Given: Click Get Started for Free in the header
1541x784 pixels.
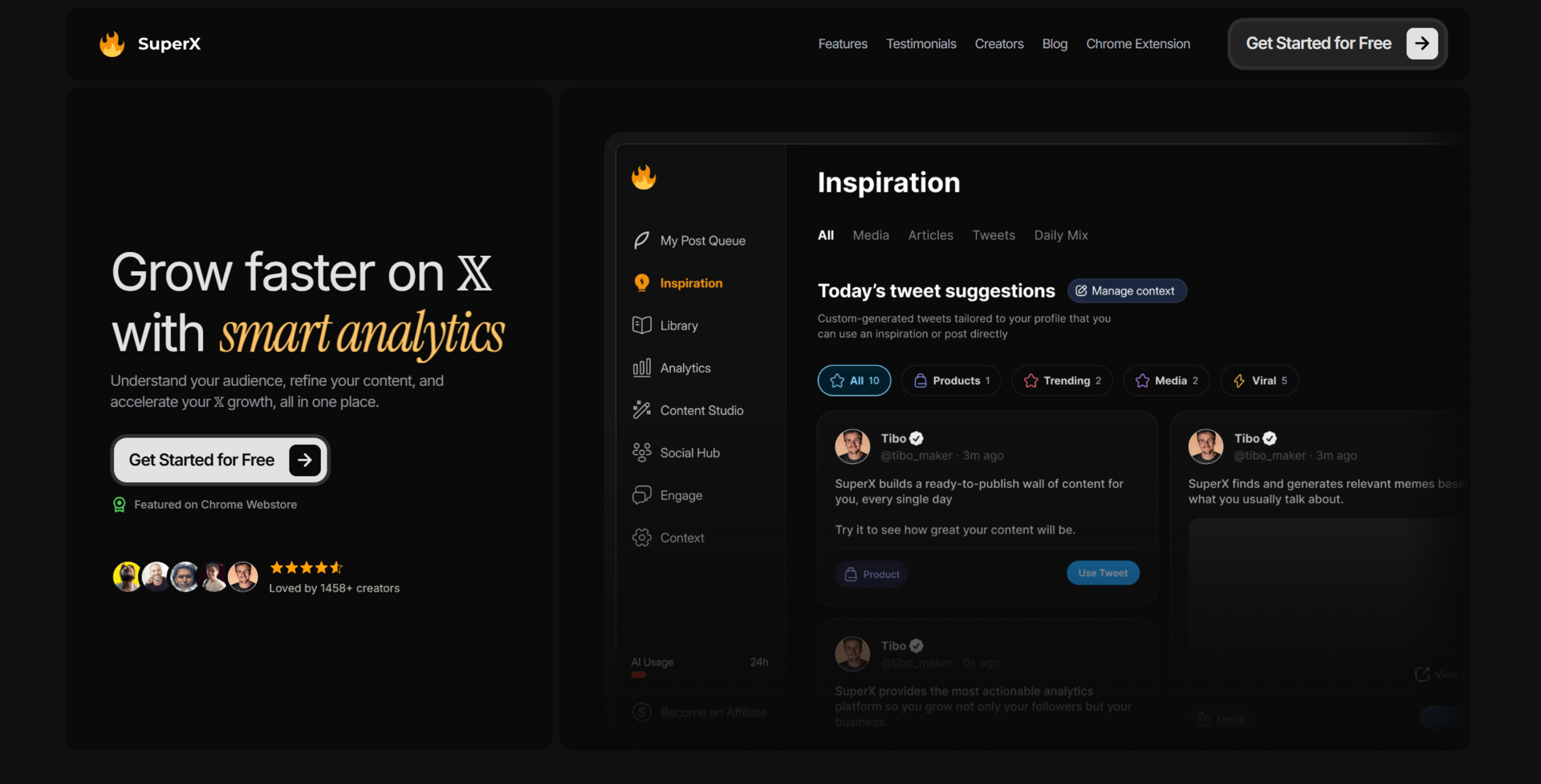Looking at the screenshot, I should tap(1337, 43).
